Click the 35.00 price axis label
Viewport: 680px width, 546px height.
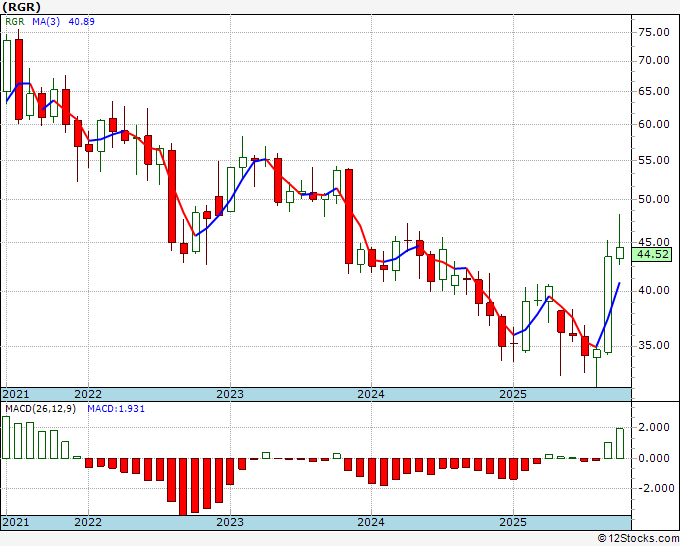[x=654, y=346]
